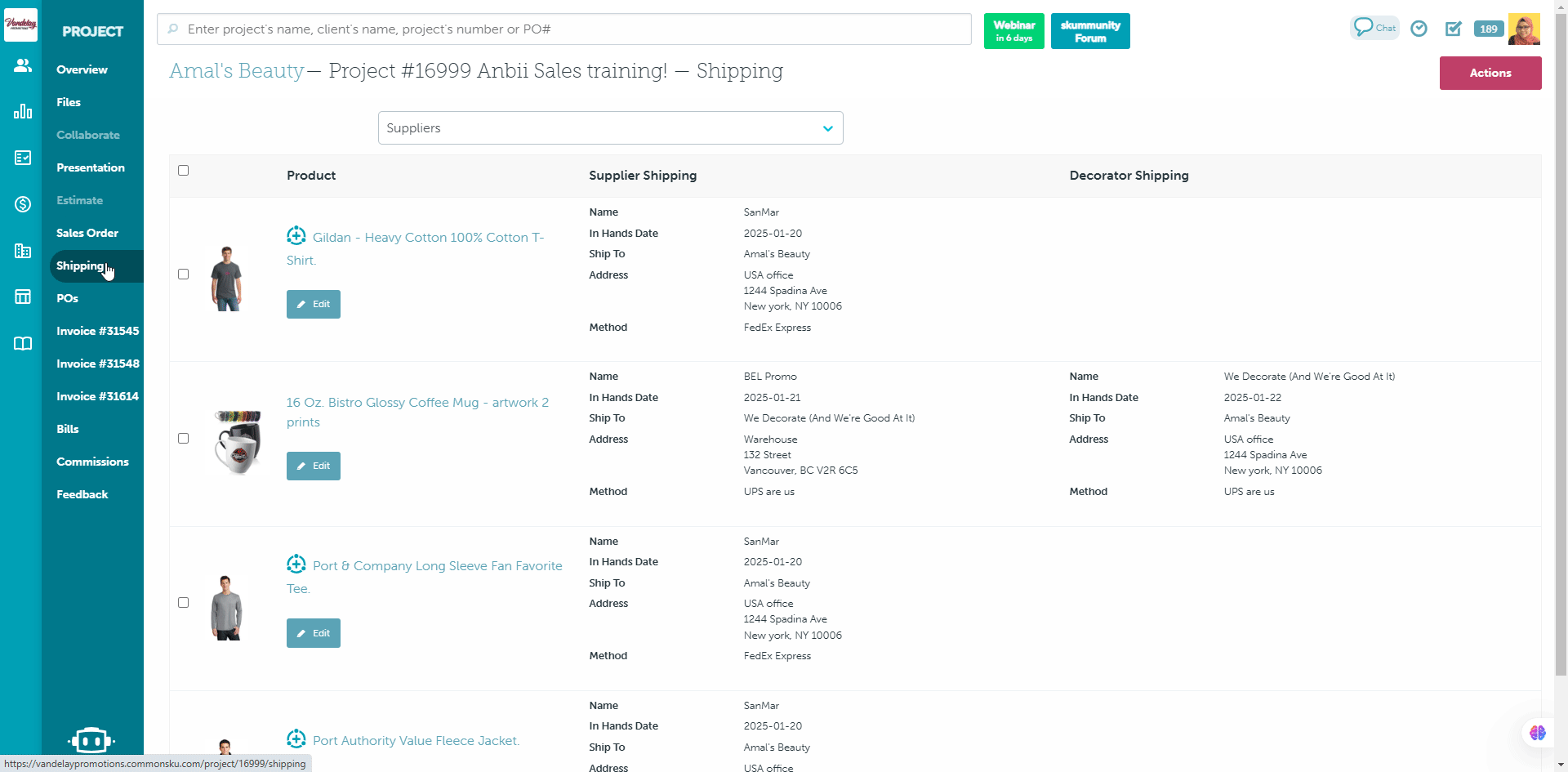Check the Gildan Heavy Cotton T-Shirt row

pos(184,274)
